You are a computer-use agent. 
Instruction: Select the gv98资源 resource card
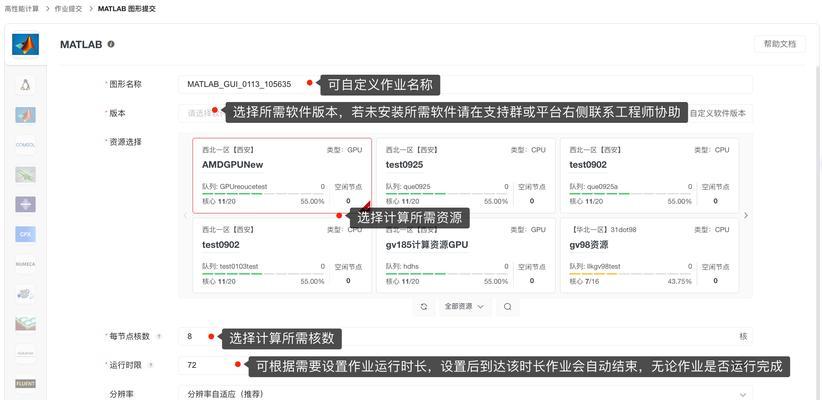click(x=650, y=255)
